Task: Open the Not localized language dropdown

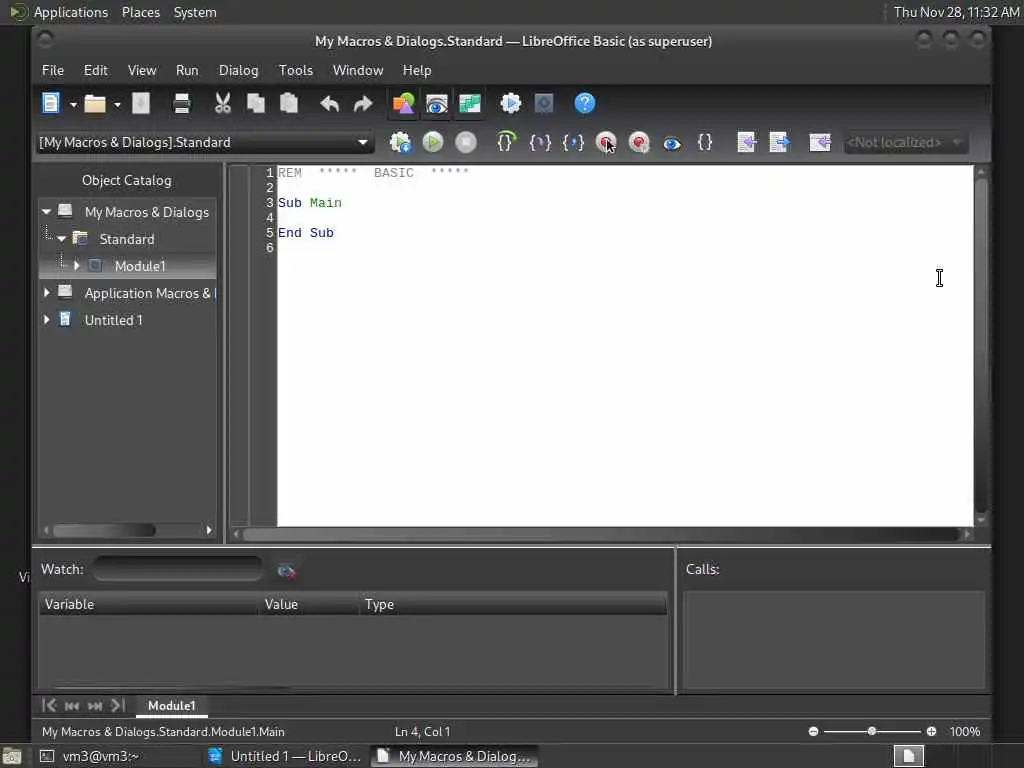Action: (905, 142)
